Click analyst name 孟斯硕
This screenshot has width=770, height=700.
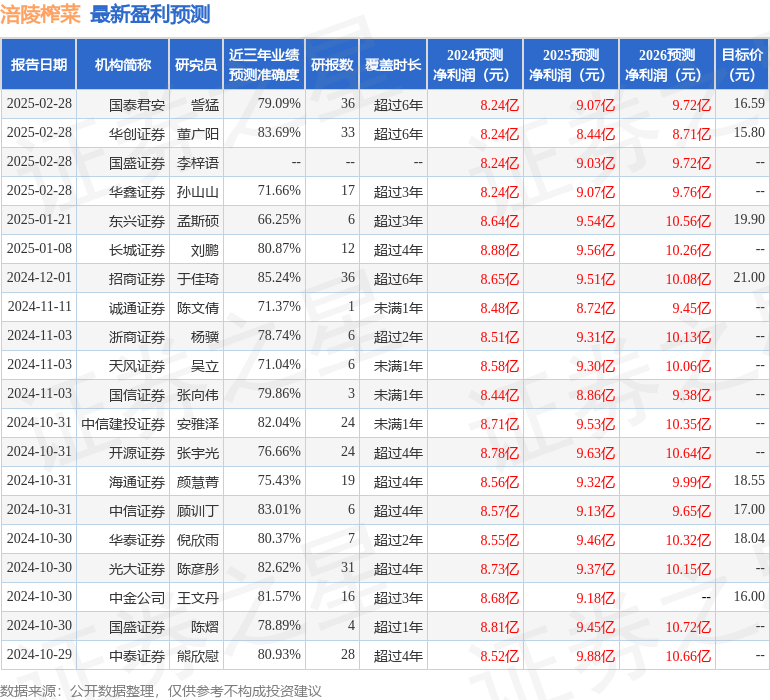point(198,220)
